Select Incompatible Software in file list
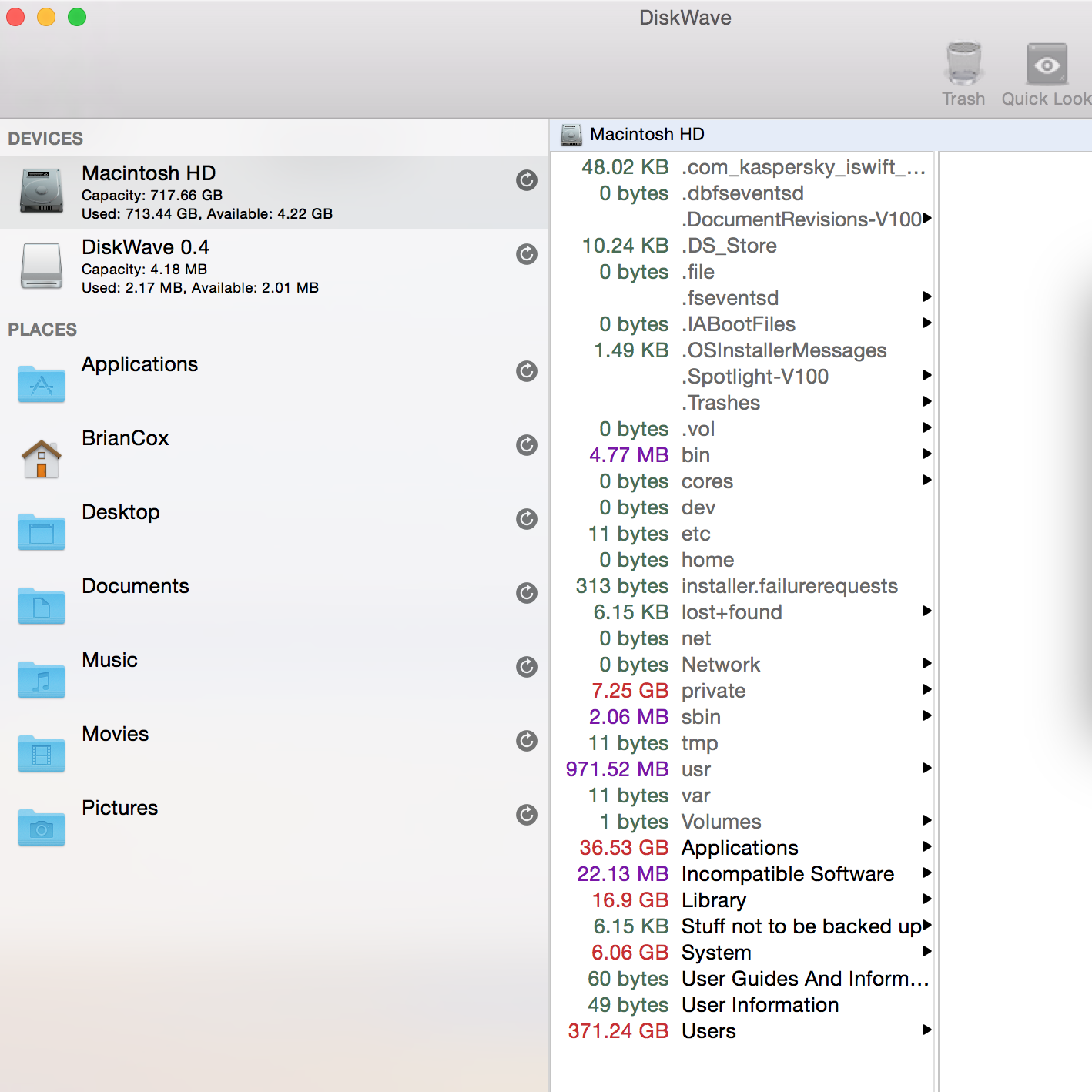The width and height of the screenshot is (1092, 1092). pyautogui.click(x=787, y=874)
